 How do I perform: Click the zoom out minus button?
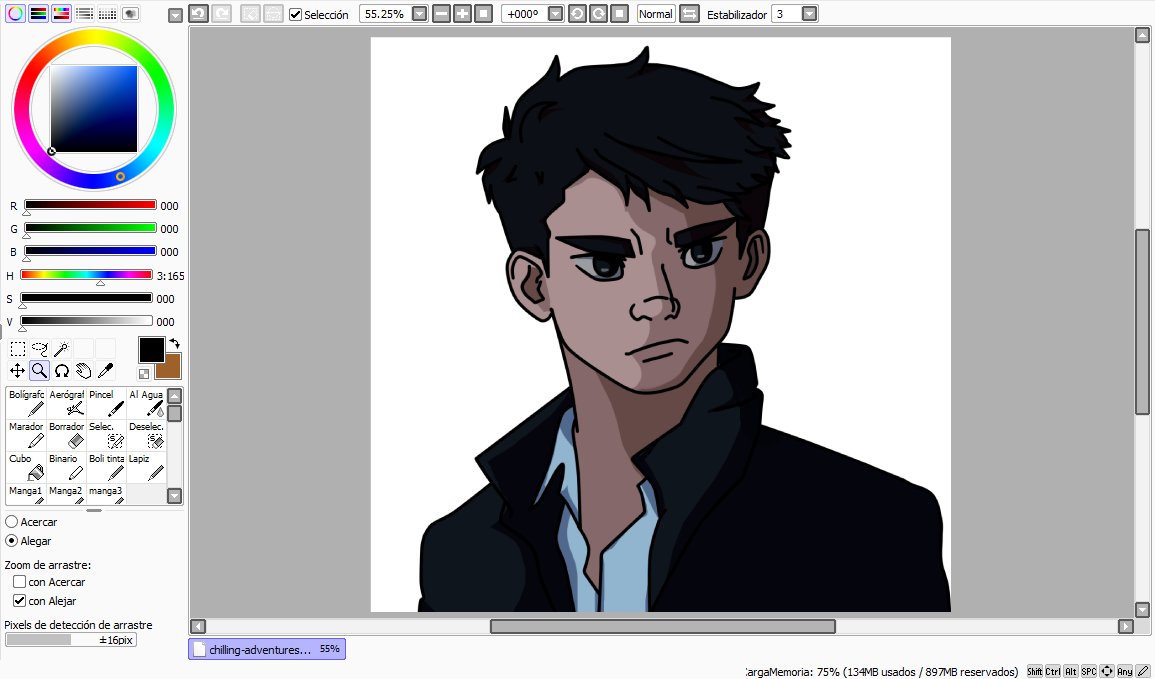(x=441, y=14)
